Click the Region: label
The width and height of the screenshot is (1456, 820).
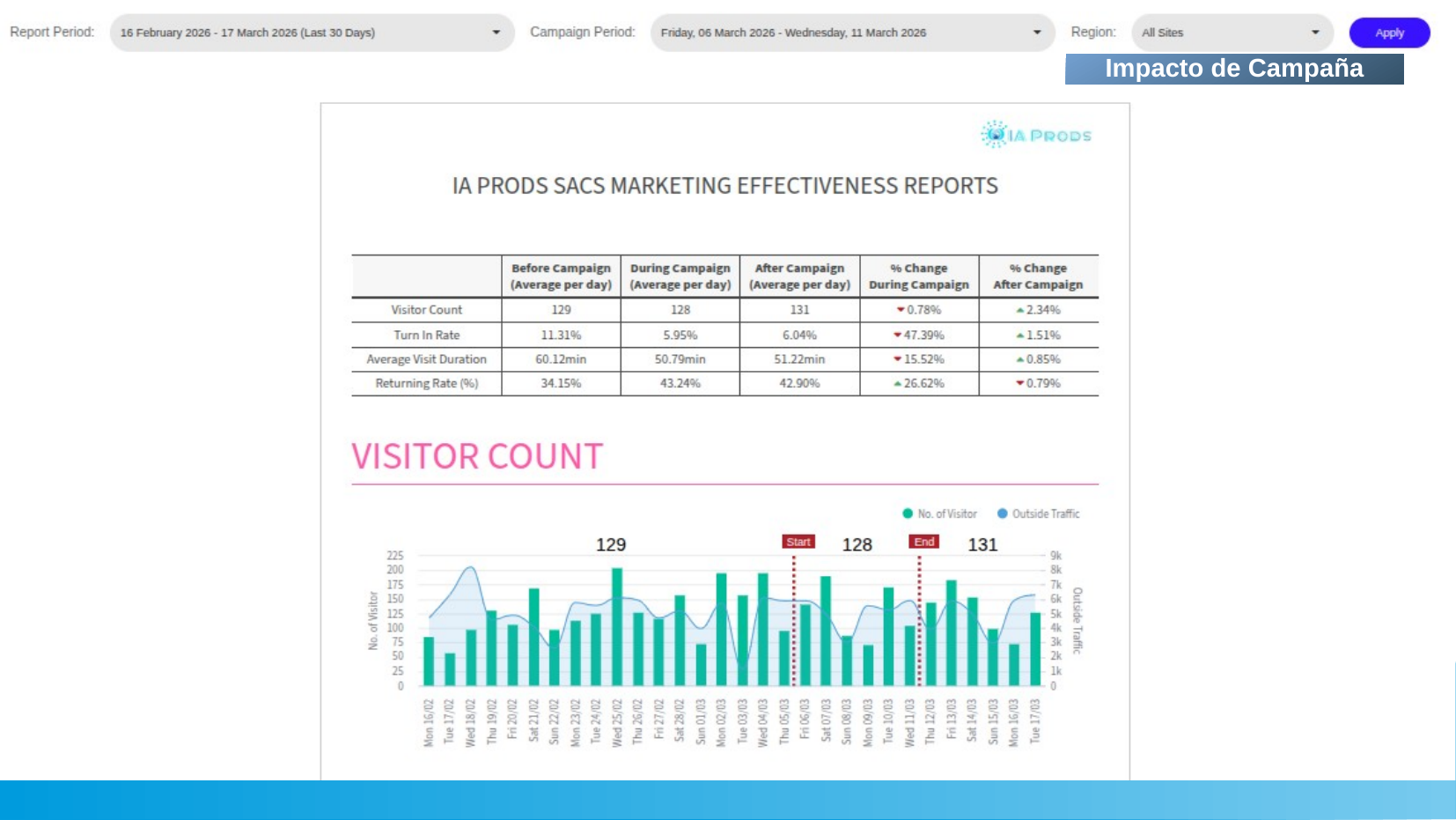1093,32
